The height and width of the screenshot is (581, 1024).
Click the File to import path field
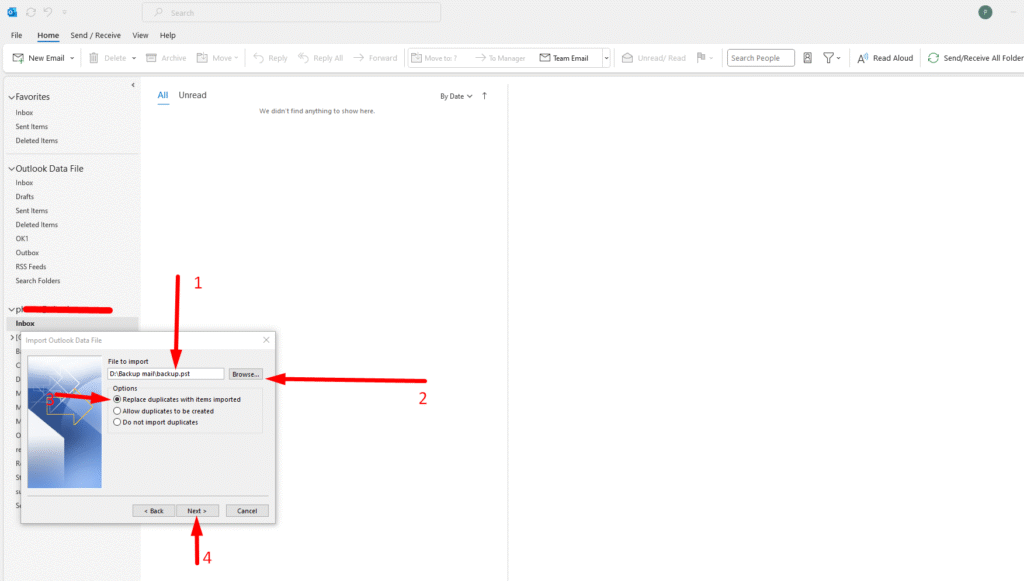tap(165, 374)
